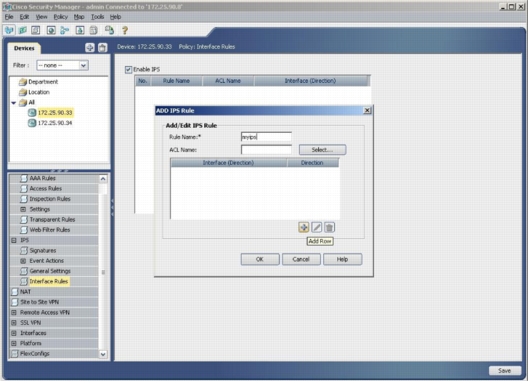Toggle the Enable IPS checkbox

128,70
